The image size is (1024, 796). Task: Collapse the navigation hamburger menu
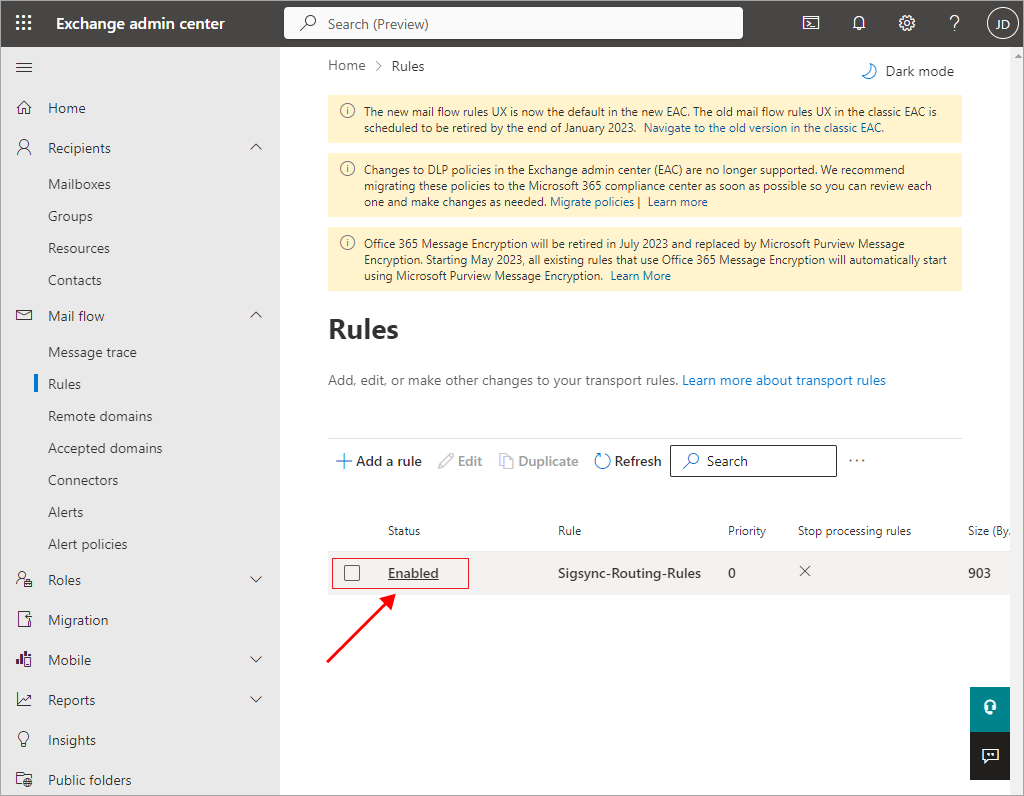[24, 67]
